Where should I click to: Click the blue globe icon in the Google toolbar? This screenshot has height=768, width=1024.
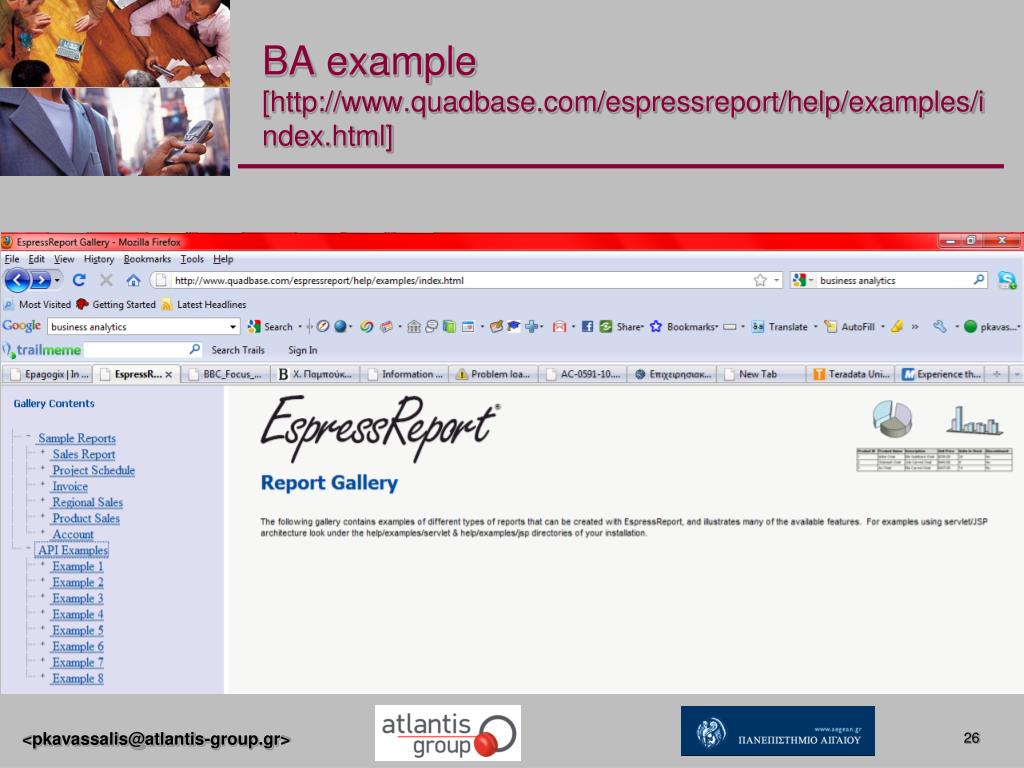340,327
